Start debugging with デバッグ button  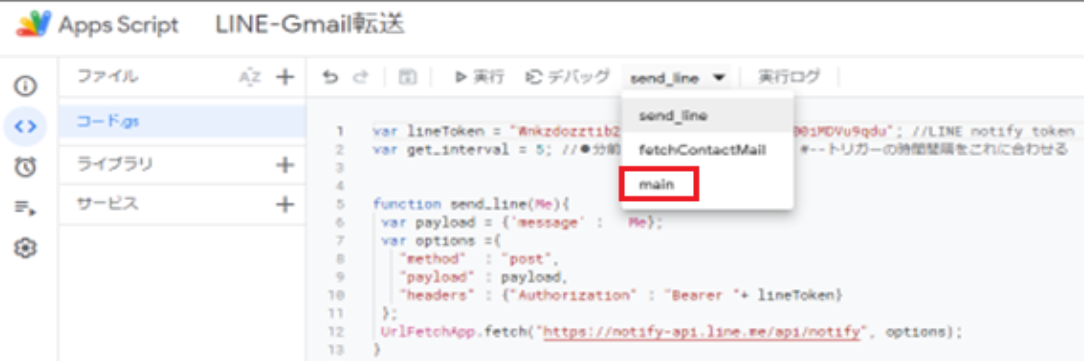point(568,77)
